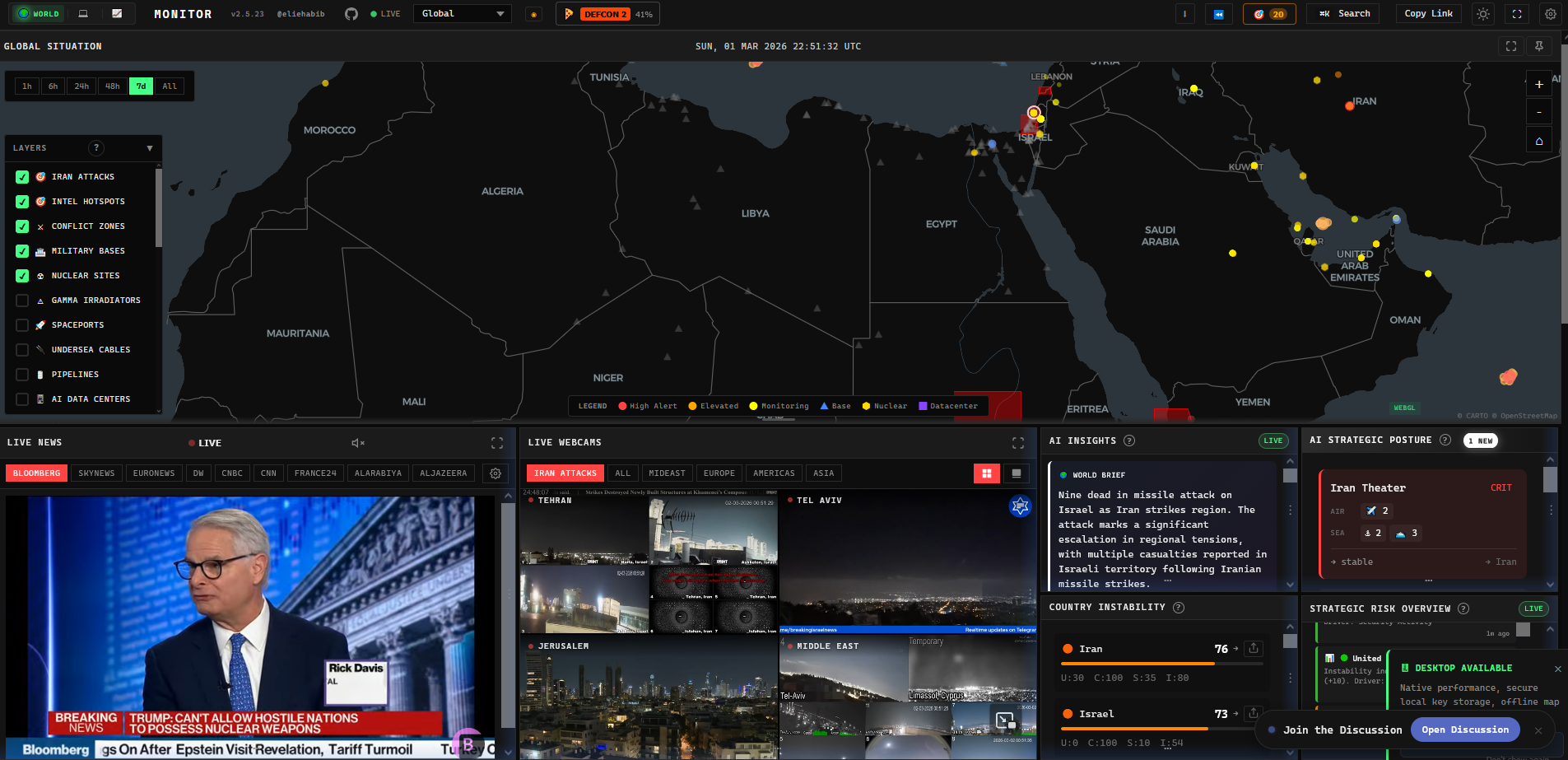Uncheck the Iran Attacks layer
The image size is (1568, 760).
(x=22, y=177)
